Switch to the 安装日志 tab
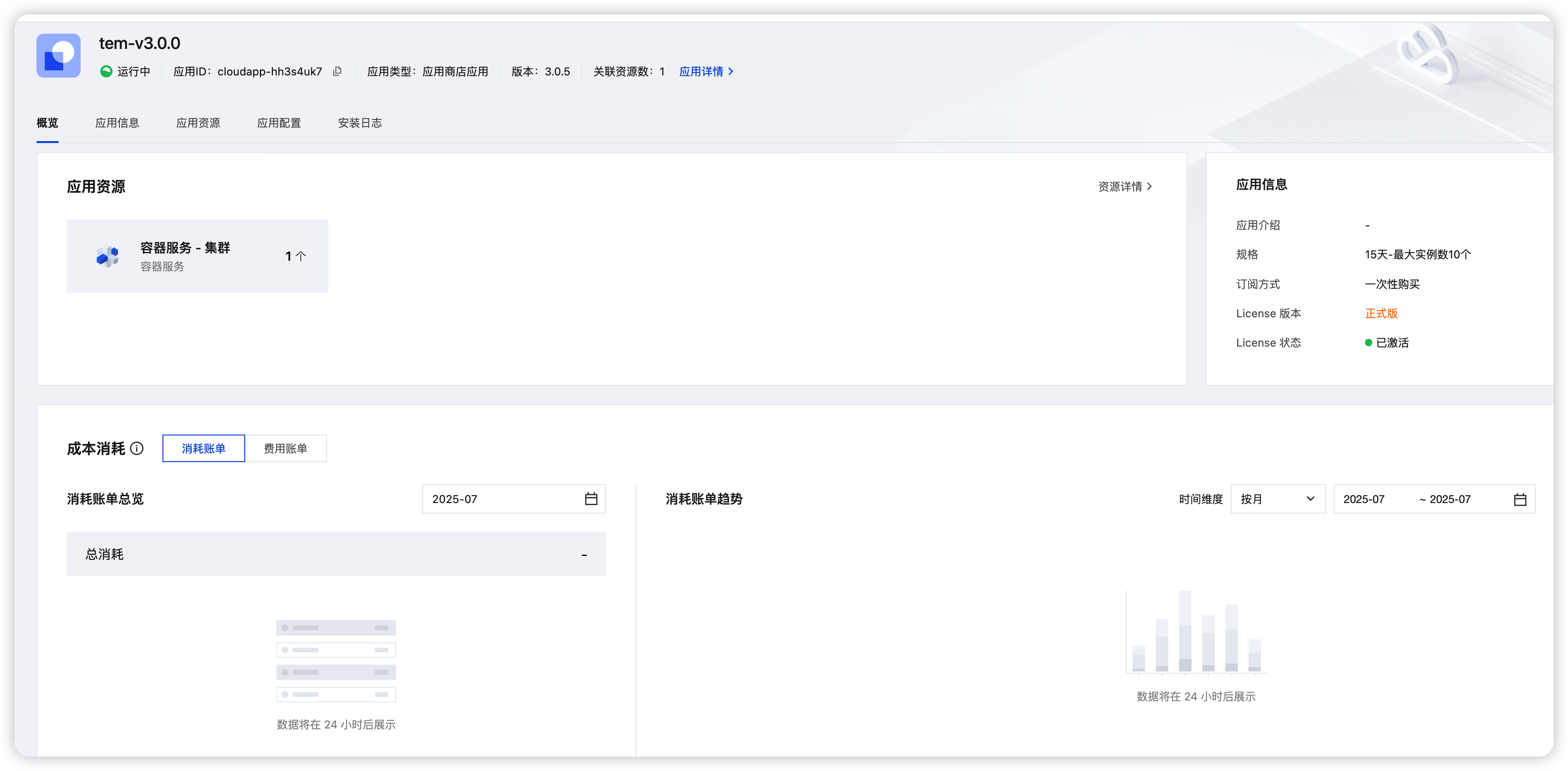 coord(360,123)
